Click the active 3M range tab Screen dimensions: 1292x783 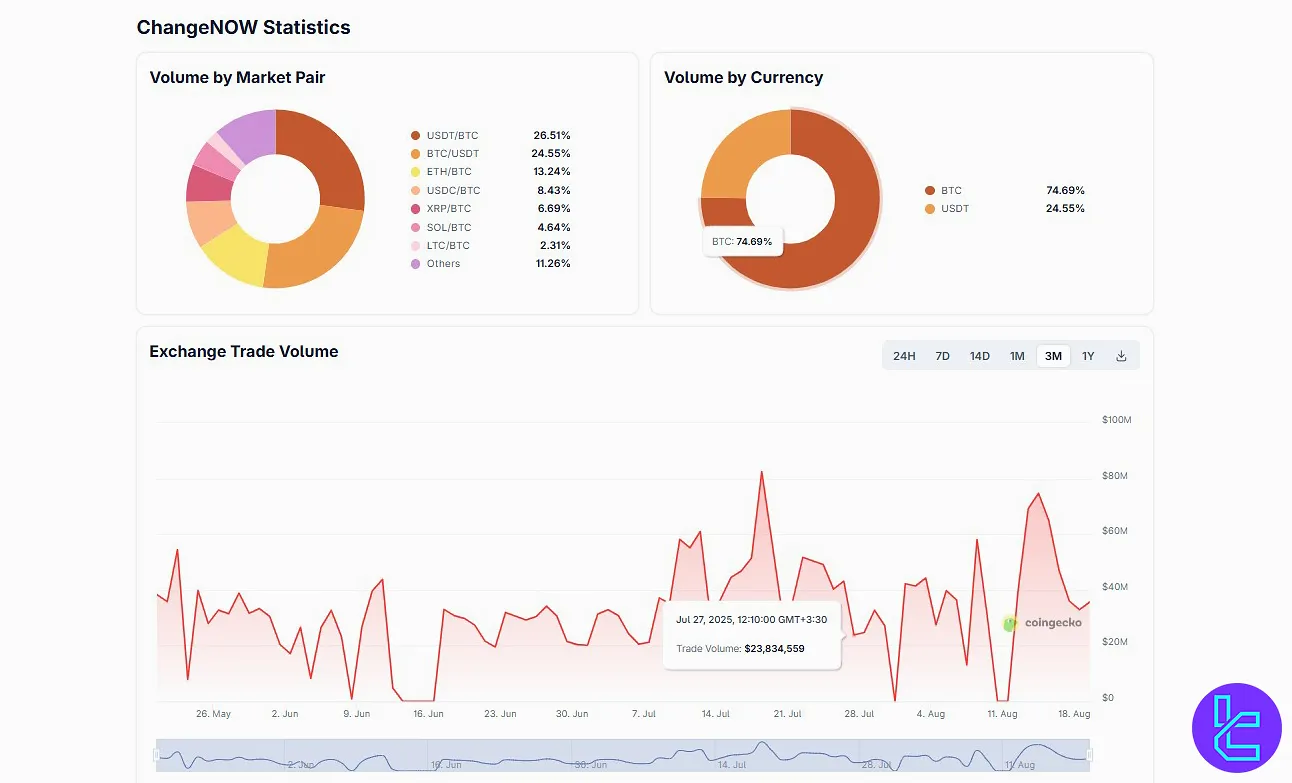pyautogui.click(x=1053, y=356)
